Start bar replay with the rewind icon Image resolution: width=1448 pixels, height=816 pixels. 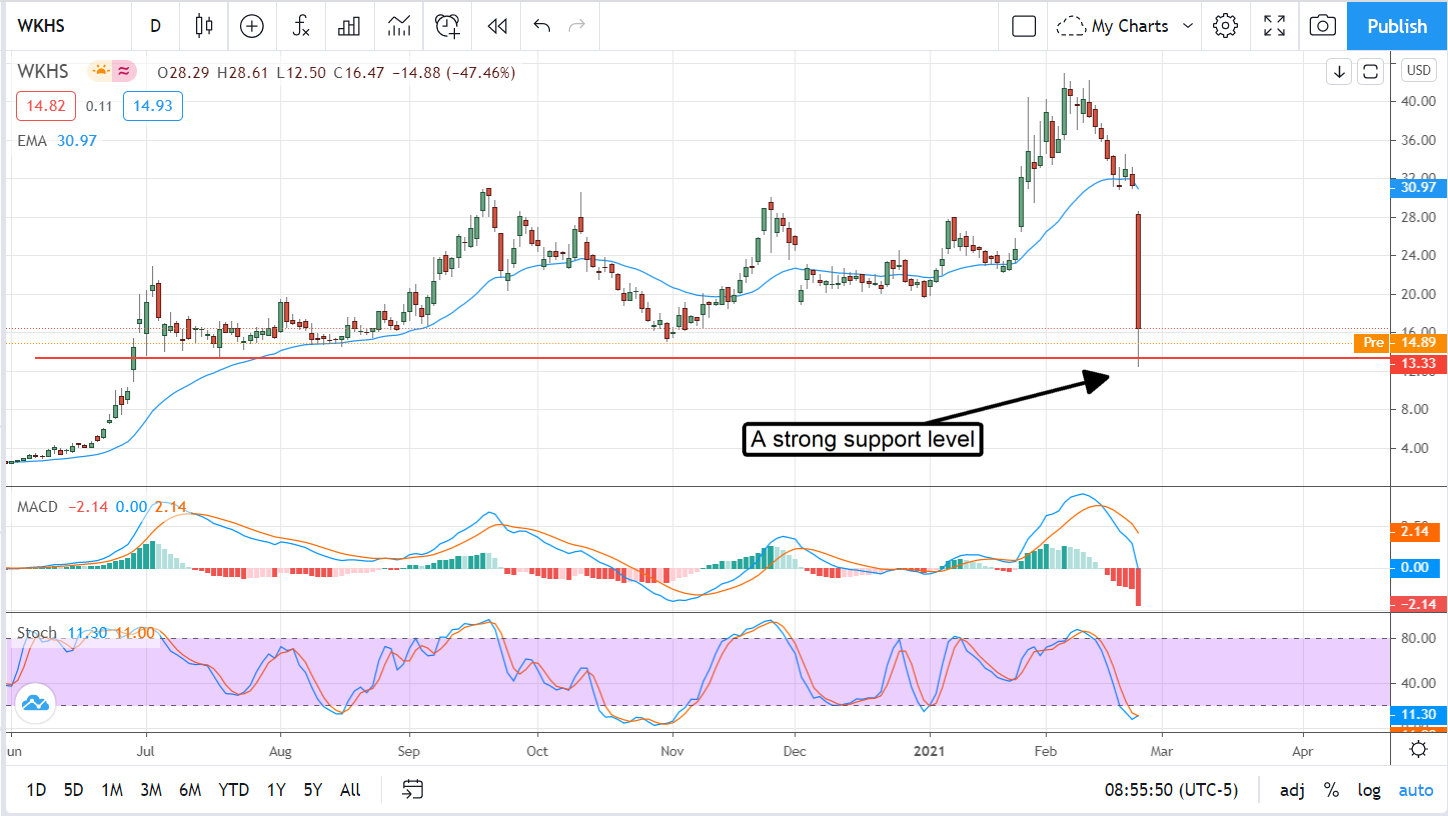pyautogui.click(x=497, y=26)
